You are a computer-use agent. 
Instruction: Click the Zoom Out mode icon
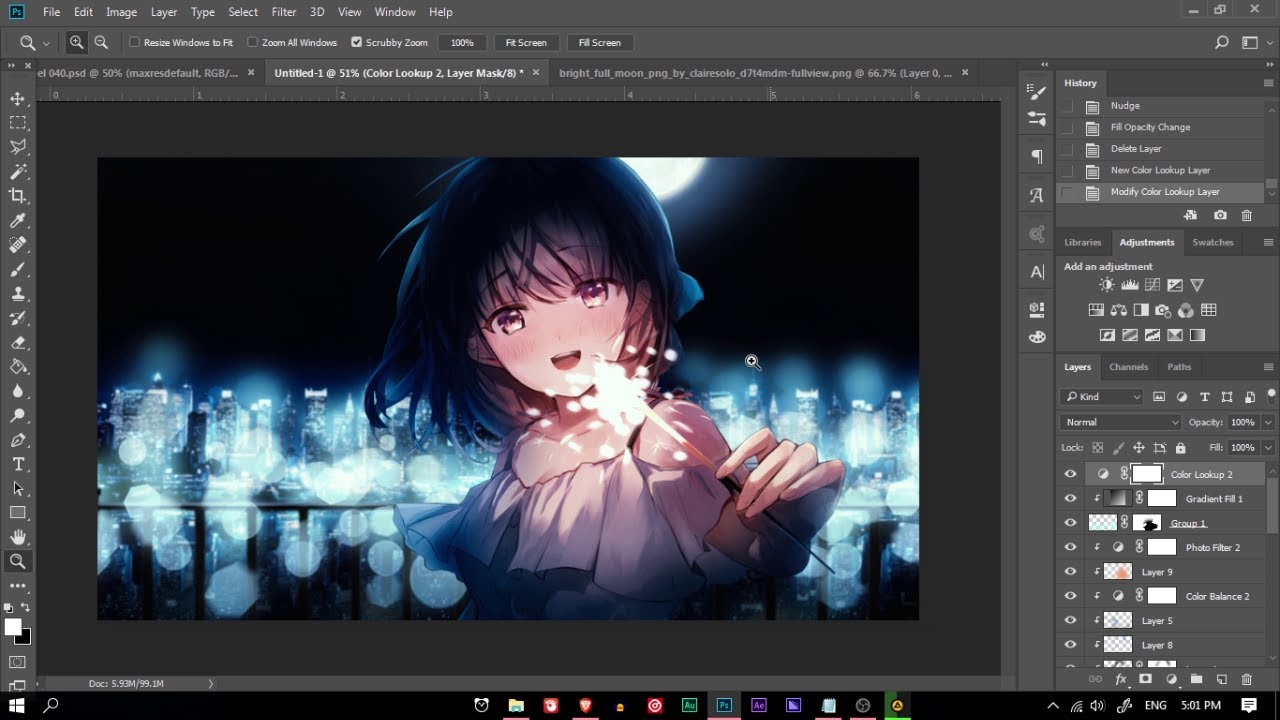tap(101, 42)
